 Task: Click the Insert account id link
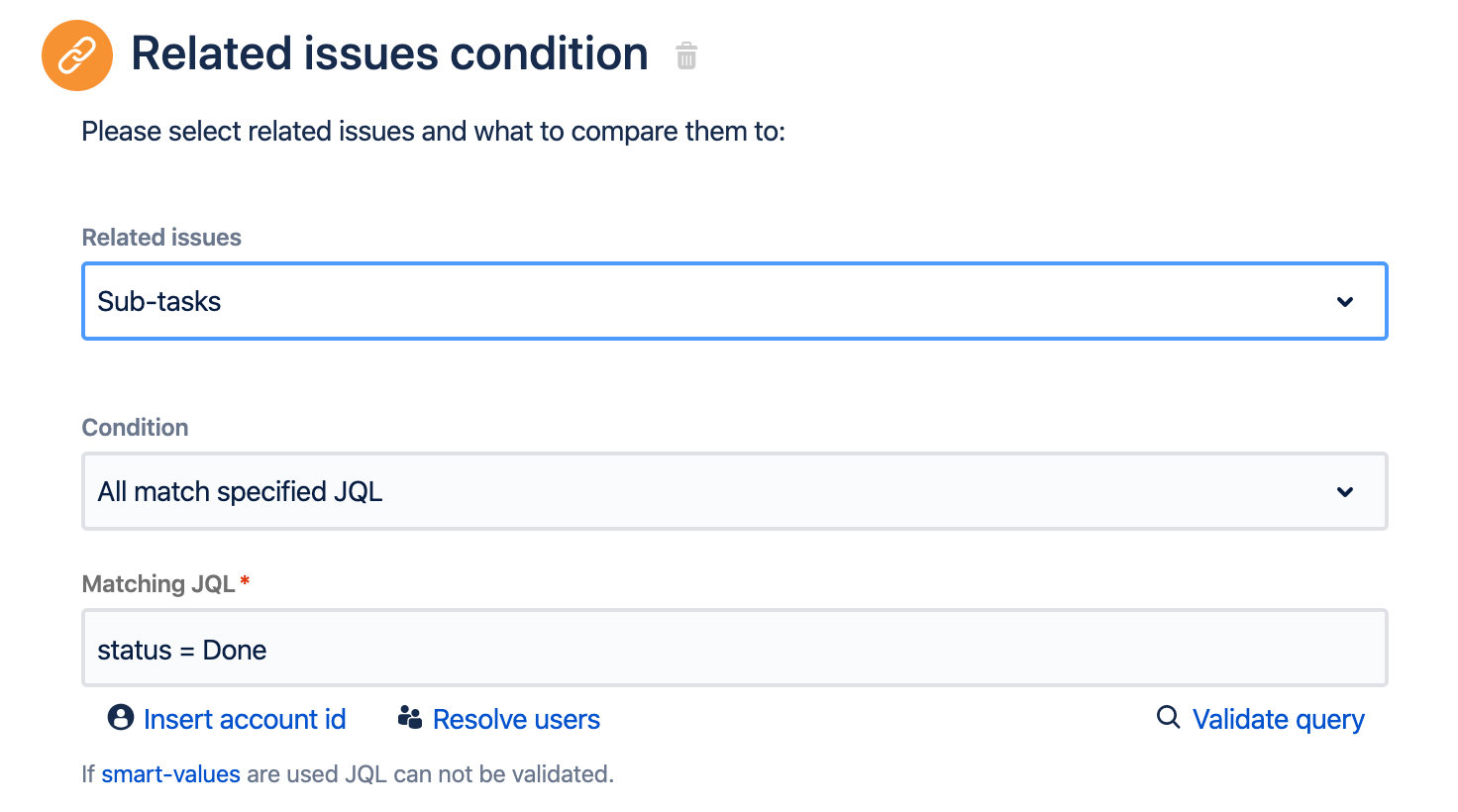click(245, 720)
